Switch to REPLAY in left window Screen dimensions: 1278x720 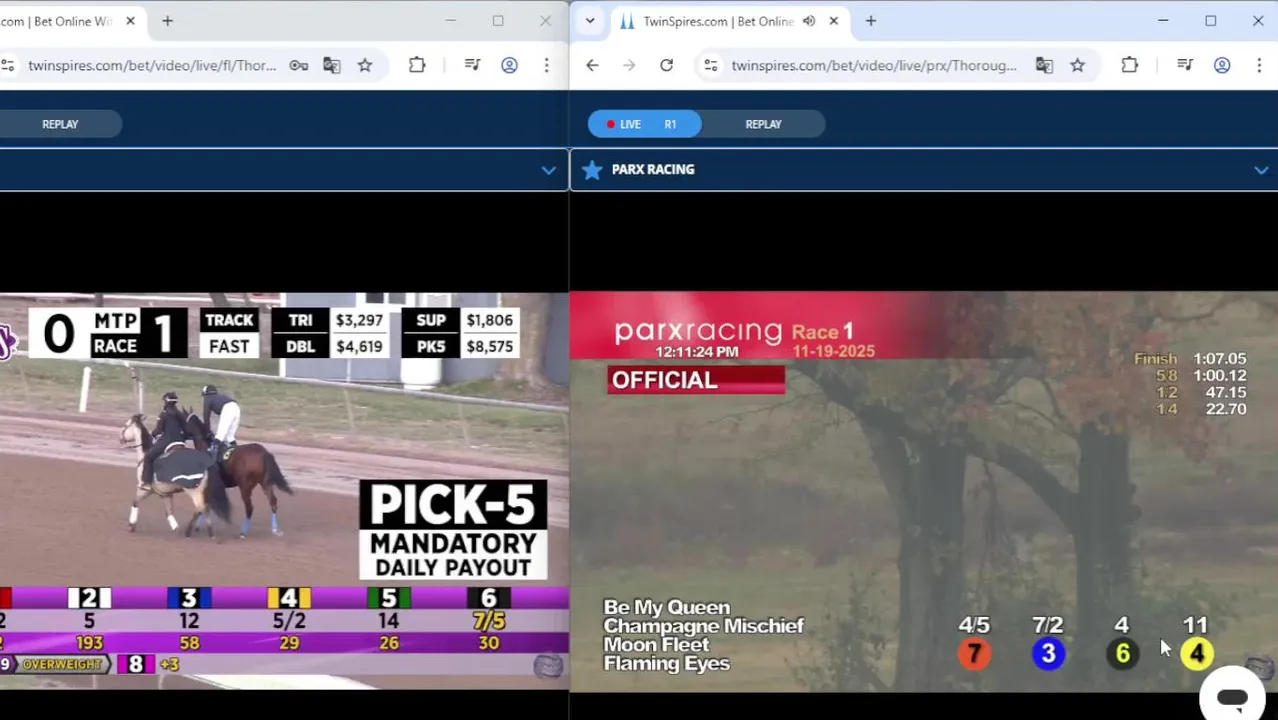coord(60,124)
